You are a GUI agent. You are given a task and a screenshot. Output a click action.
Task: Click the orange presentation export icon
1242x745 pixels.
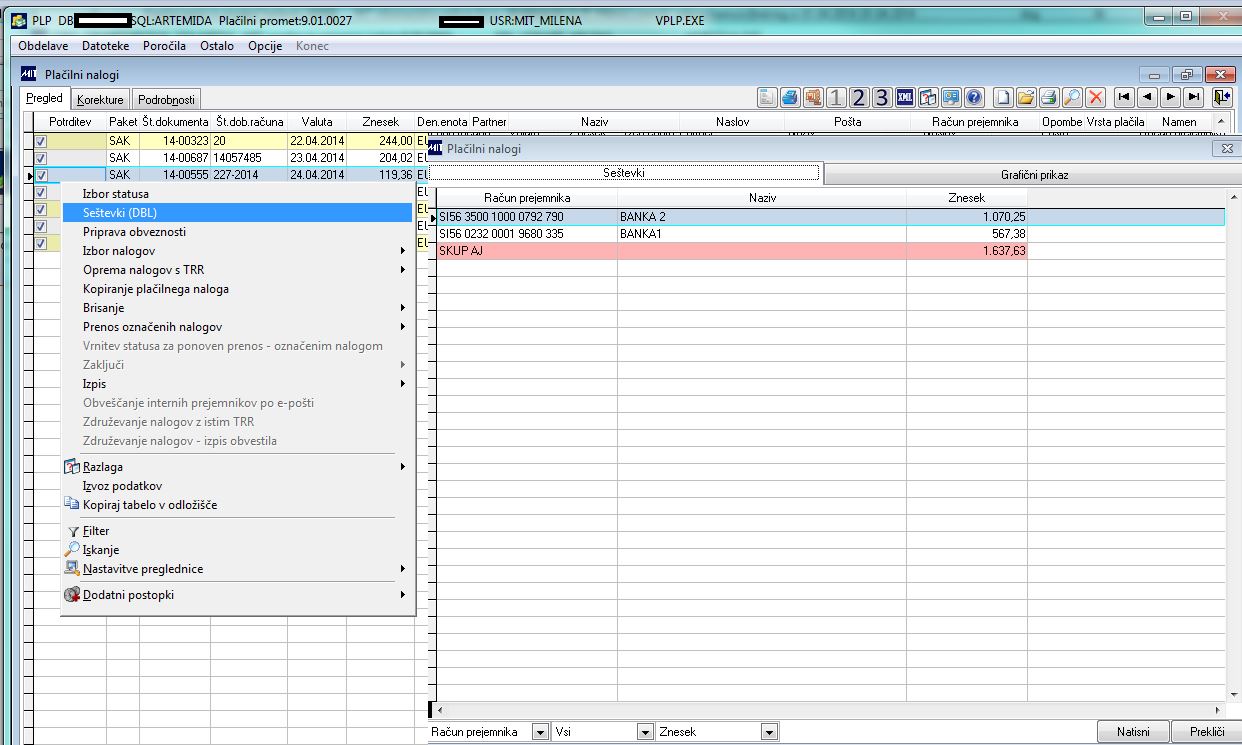813,97
